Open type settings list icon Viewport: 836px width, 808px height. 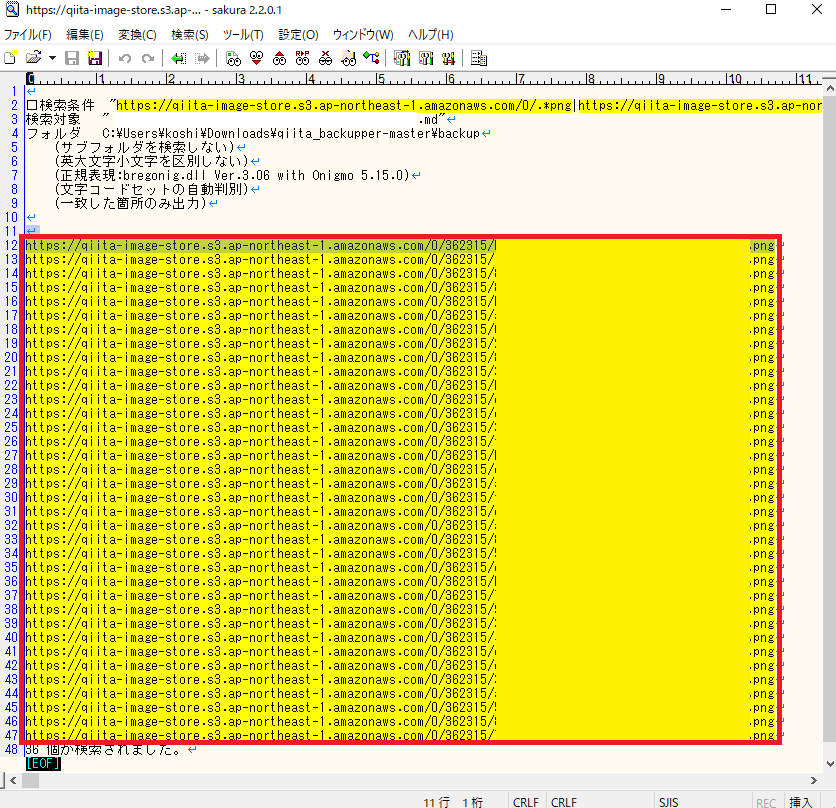[402, 58]
